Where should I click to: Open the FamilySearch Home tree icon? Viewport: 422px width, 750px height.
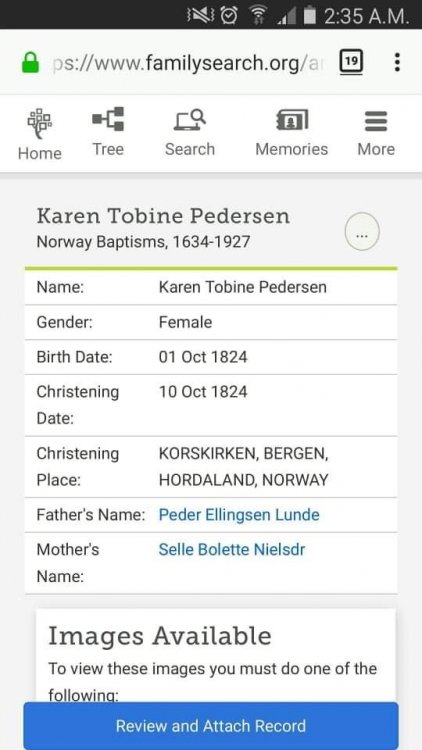pyautogui.click(x=39, y=124)
